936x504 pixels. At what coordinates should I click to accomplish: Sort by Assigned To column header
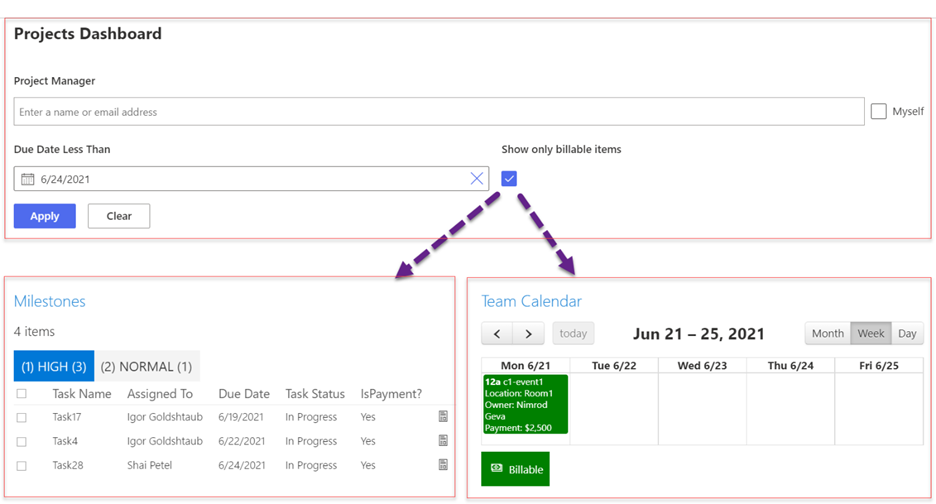(160, 394)
